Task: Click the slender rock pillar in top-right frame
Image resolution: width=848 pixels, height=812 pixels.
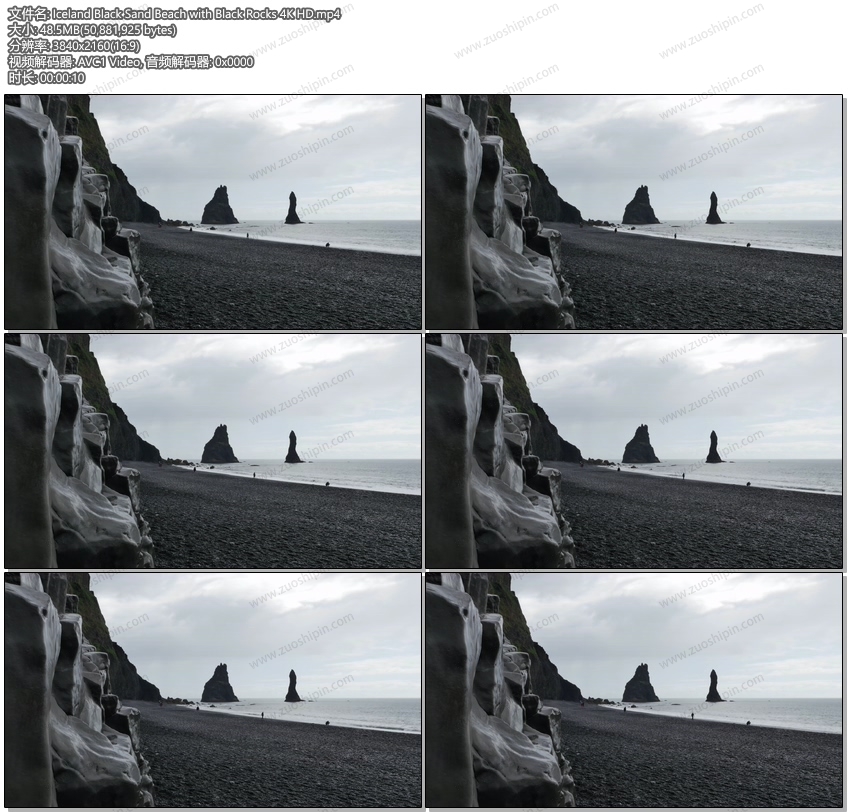Action: [x=713, y=209]
